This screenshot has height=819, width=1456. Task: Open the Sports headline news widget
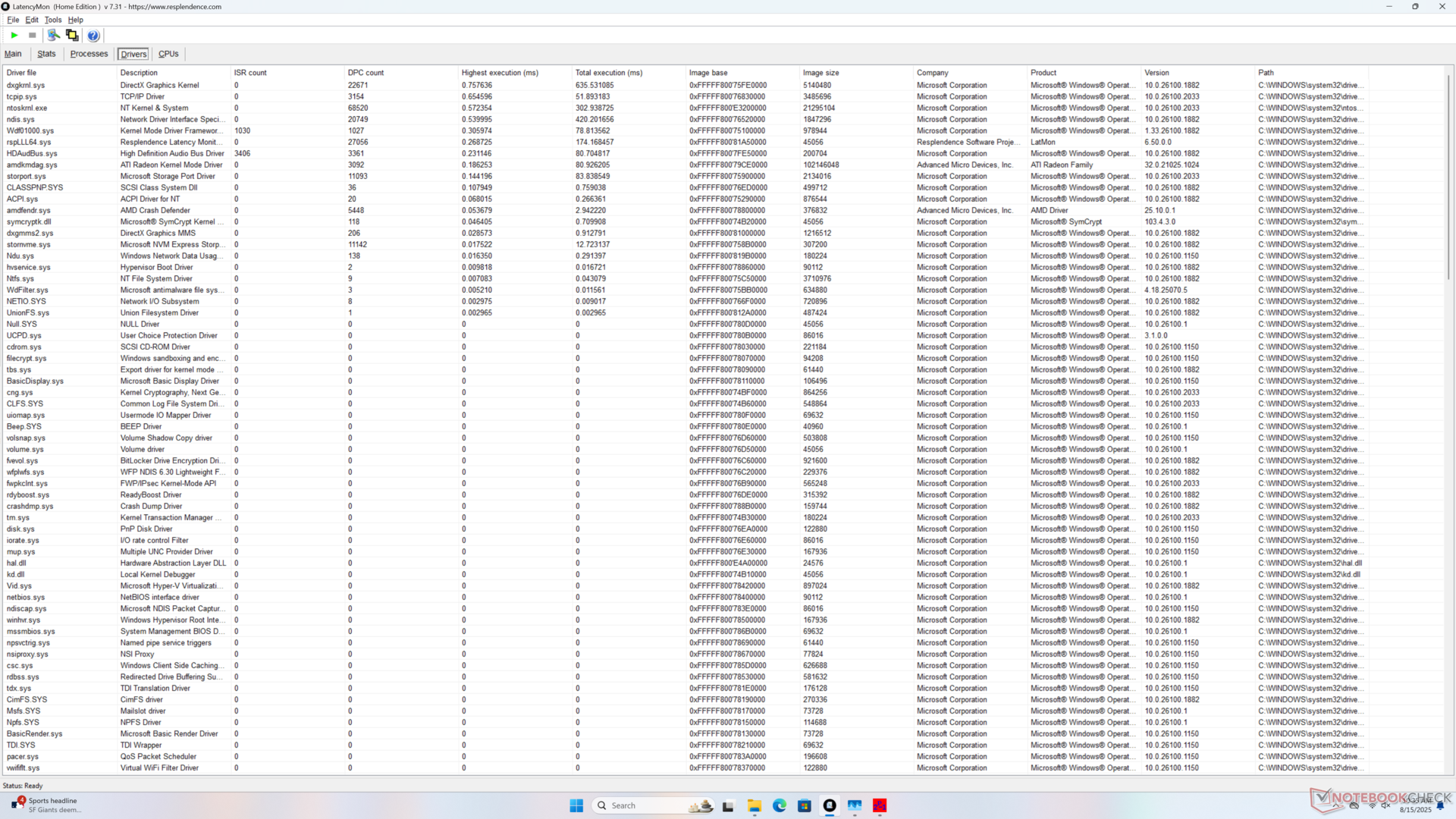(x=45, y=805)
